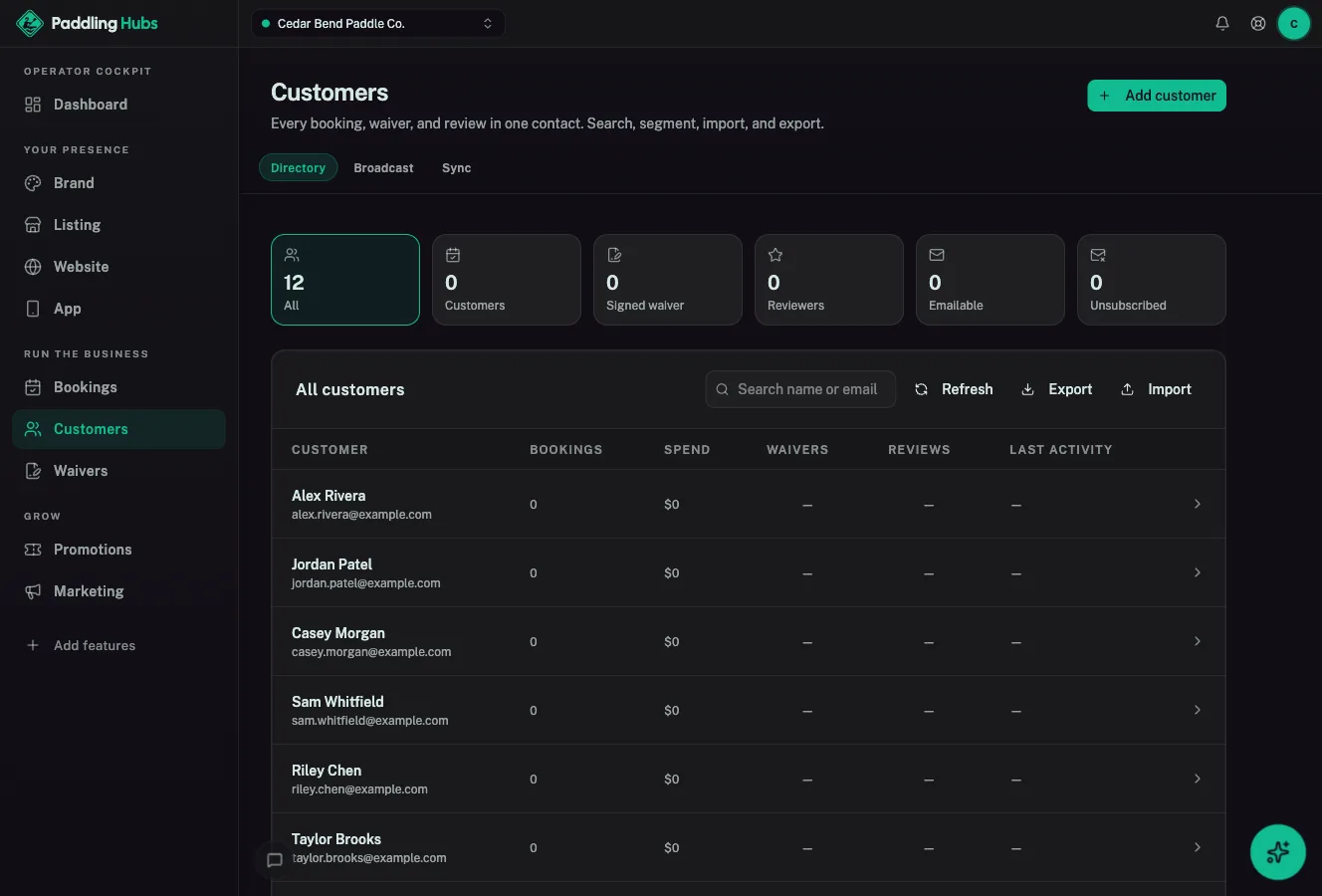
Task: Click the Import upload icon
Action: click(1127, 389)
